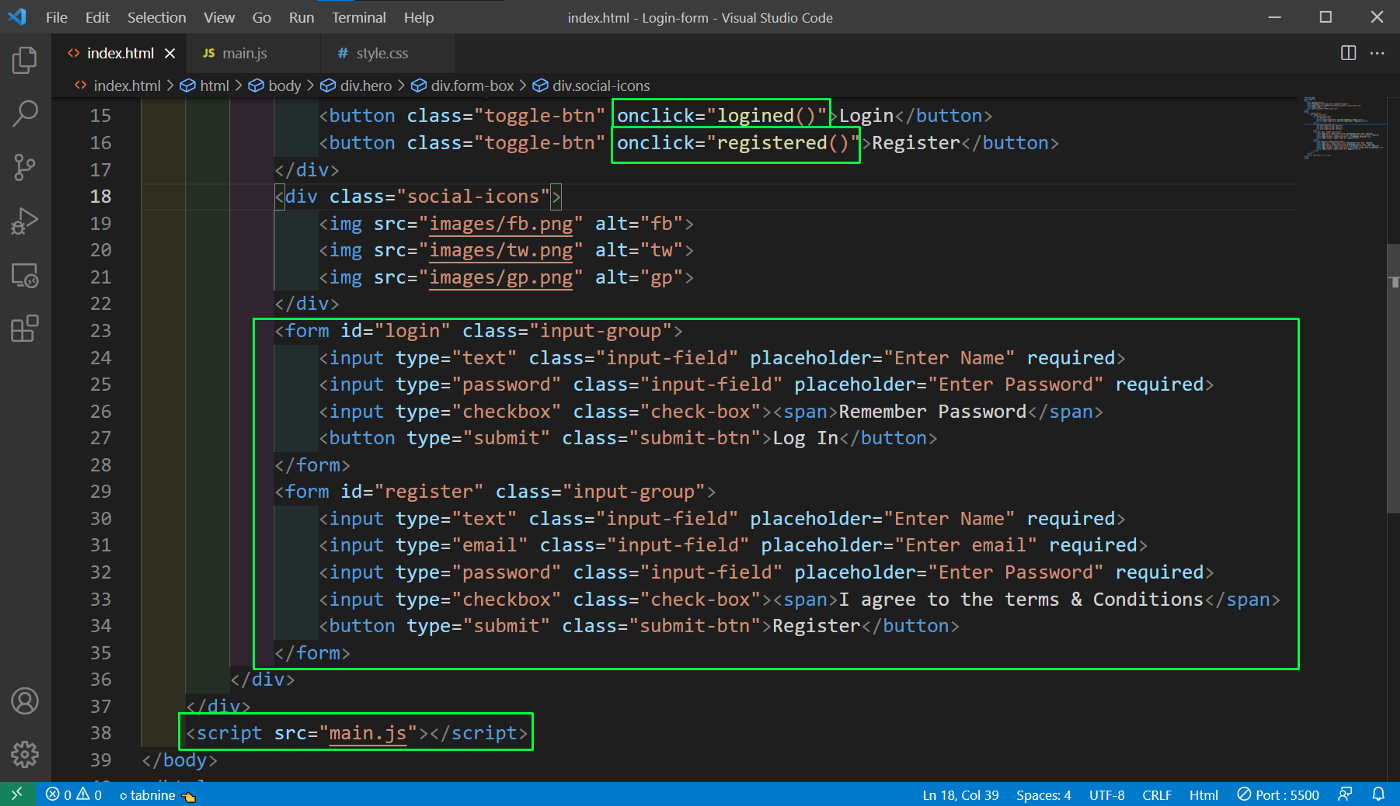Follow the images/tw.png link
The image size is (1400, 806).
pos(501,250)
